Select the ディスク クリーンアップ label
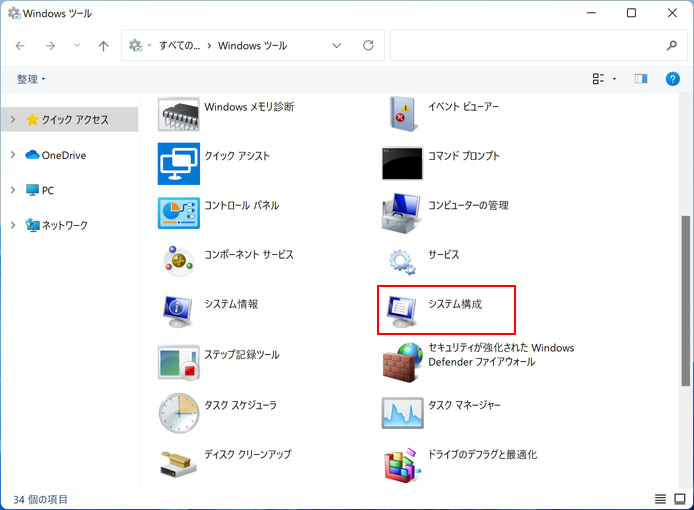This screenshot has height=510, width=694. [x=248, y=454]
